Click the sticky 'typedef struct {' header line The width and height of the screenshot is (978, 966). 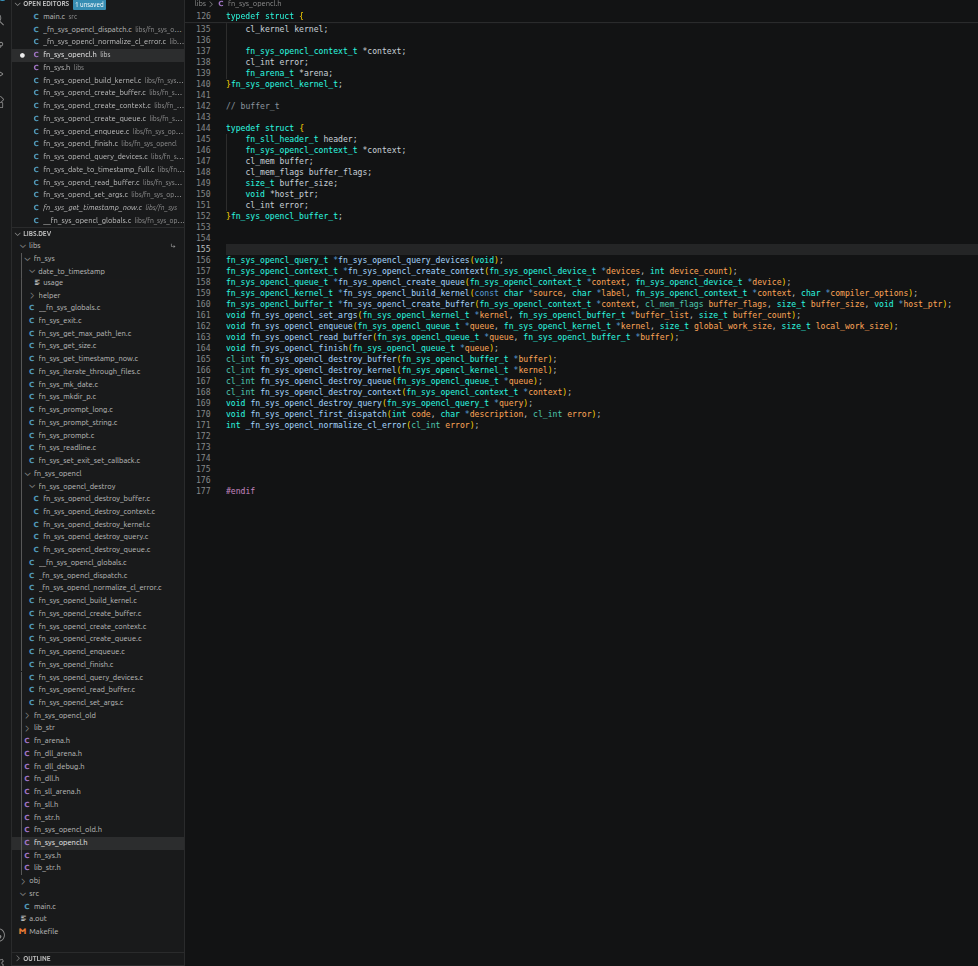point(265,16)
